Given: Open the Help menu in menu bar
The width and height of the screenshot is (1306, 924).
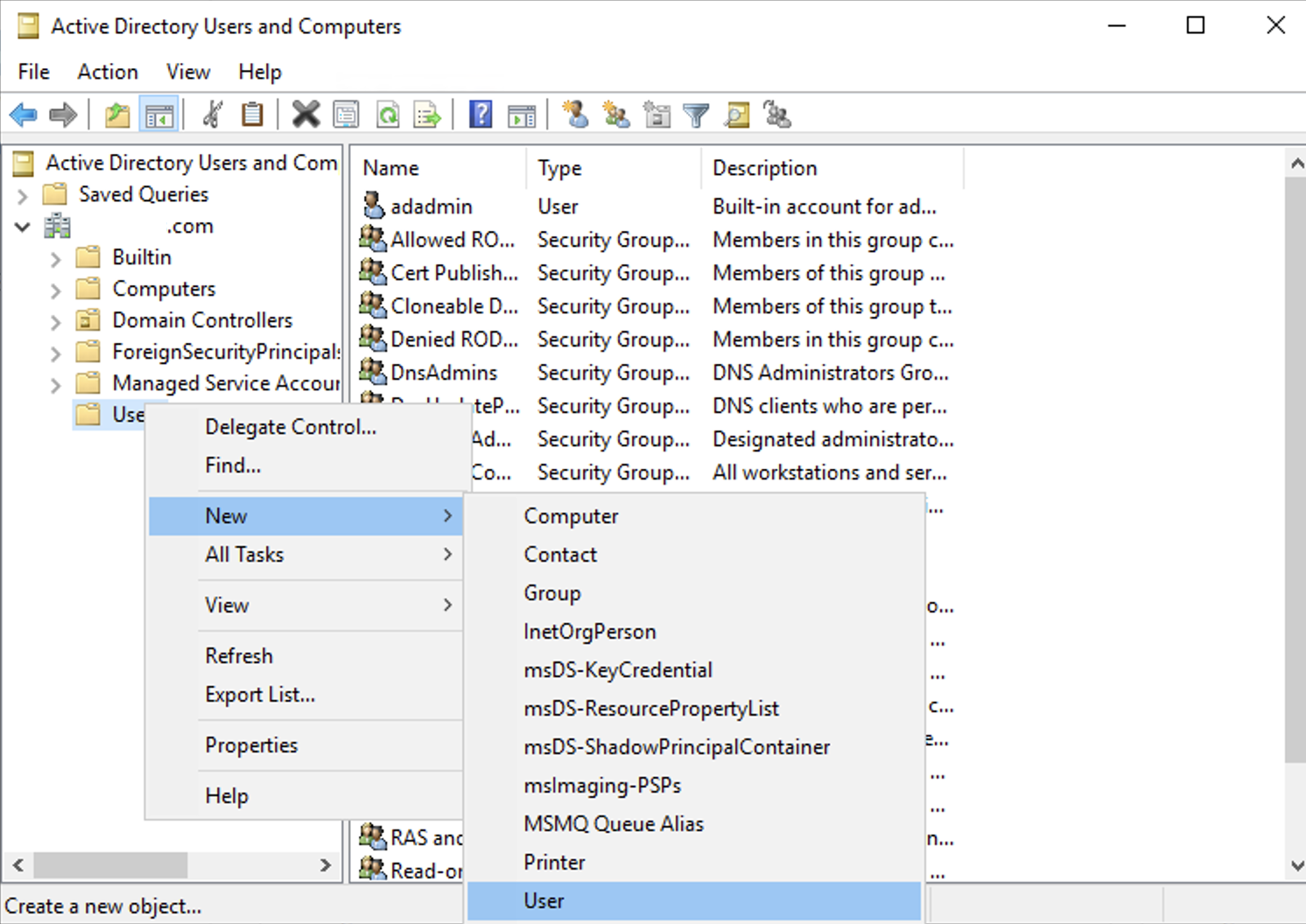Looking at the screenshot, I should [260, 72].
